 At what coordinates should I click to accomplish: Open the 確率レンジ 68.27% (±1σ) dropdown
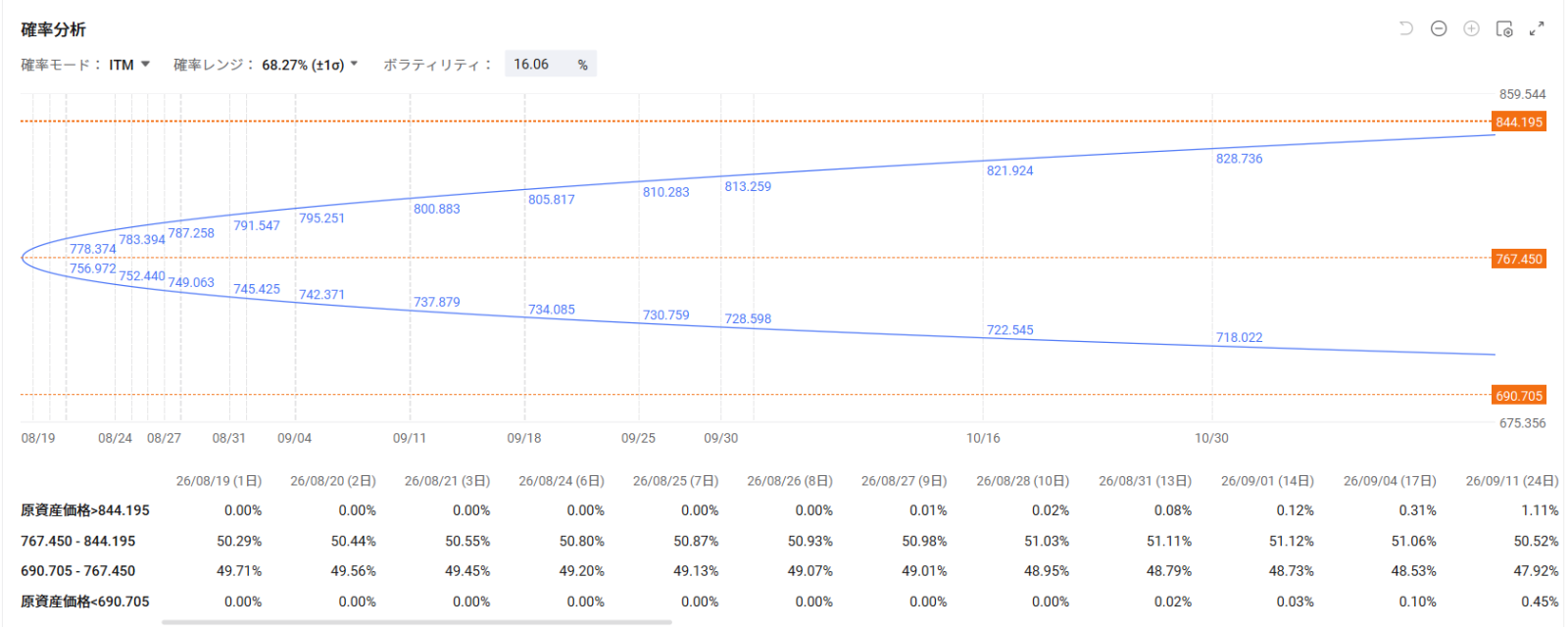pyautogui.click(x=310, y=65)
